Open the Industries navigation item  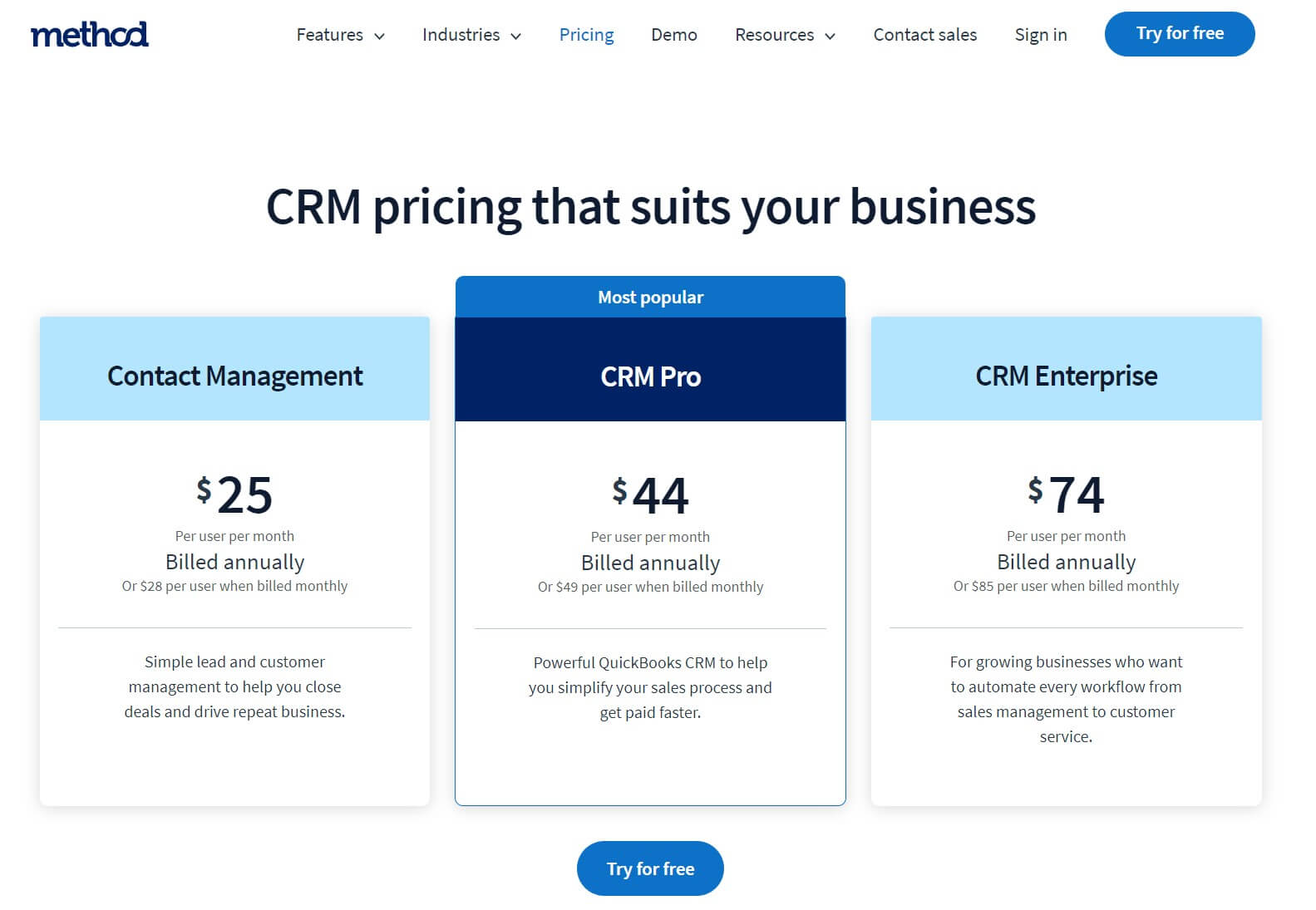pos(461,35)
